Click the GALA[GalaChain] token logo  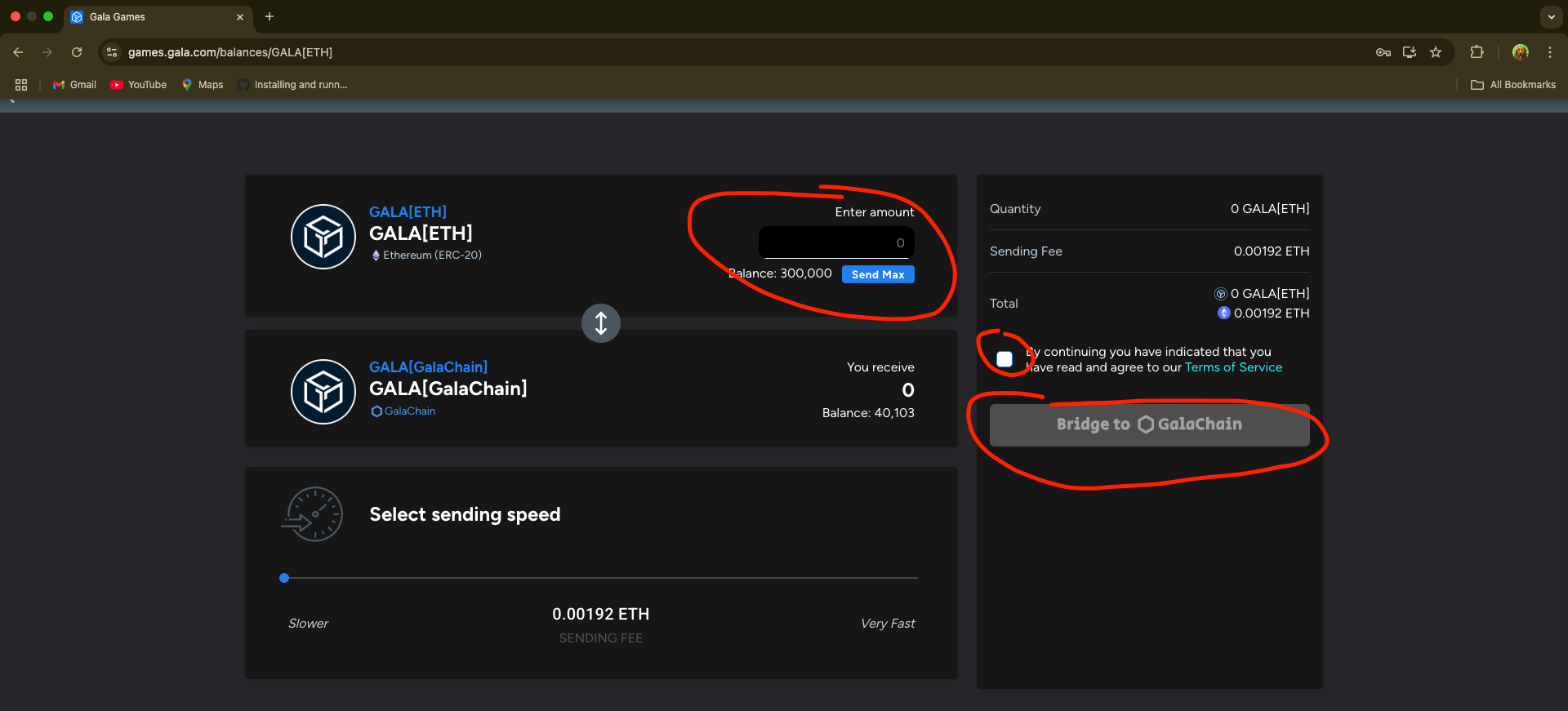click(323, 392)
